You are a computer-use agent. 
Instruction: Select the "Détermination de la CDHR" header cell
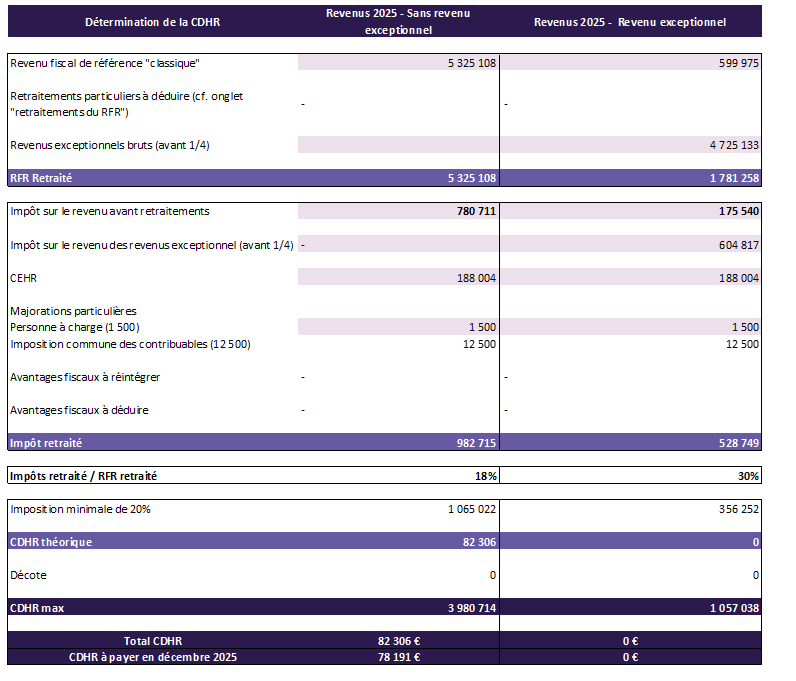[152, 21]
